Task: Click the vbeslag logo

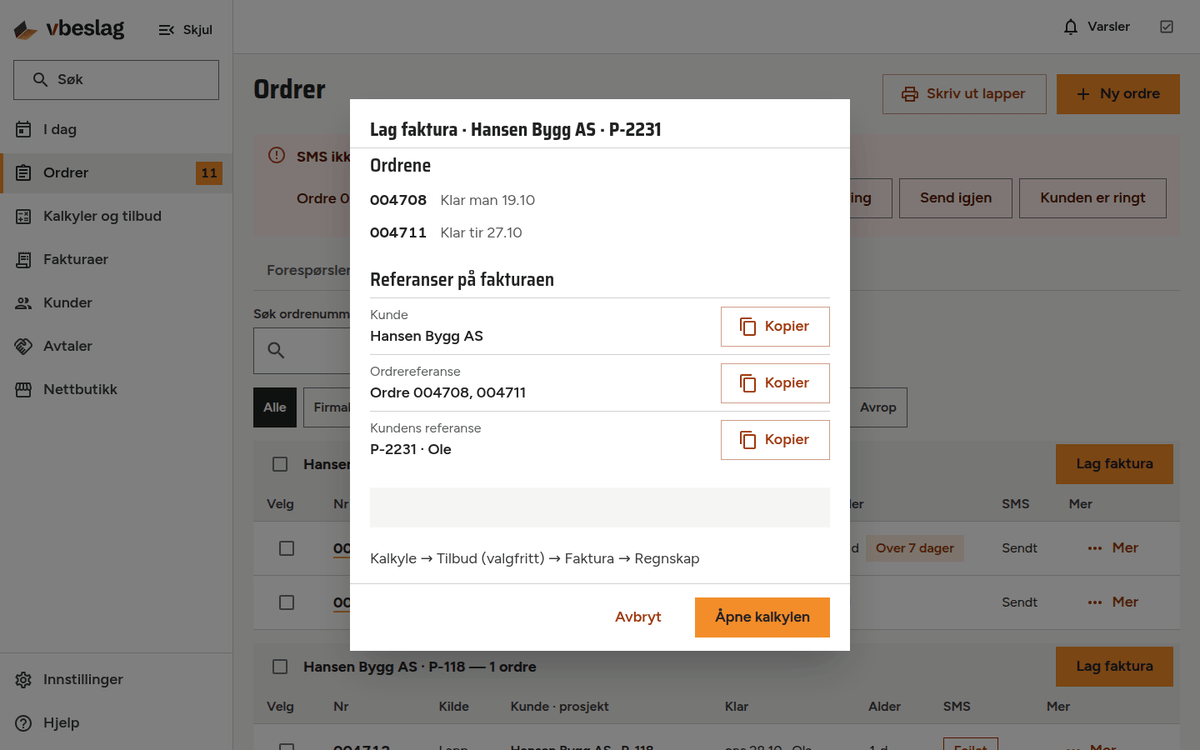Action: tap(69, 29)
